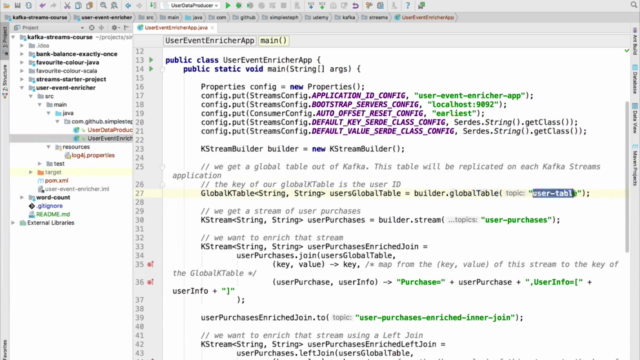This screenshot has height=360, width=640.
Task: Open Project panel settings gear
Action: point(115,28)
